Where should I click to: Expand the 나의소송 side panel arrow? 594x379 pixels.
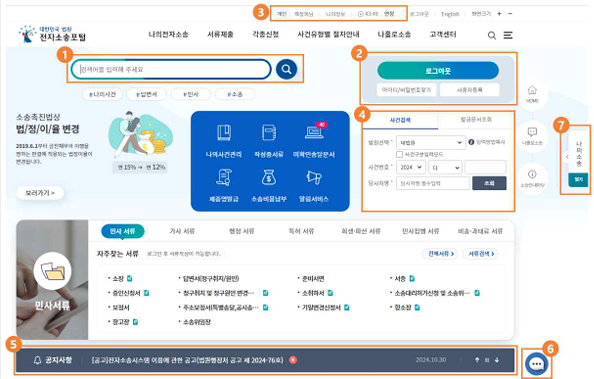pos(567,157)
